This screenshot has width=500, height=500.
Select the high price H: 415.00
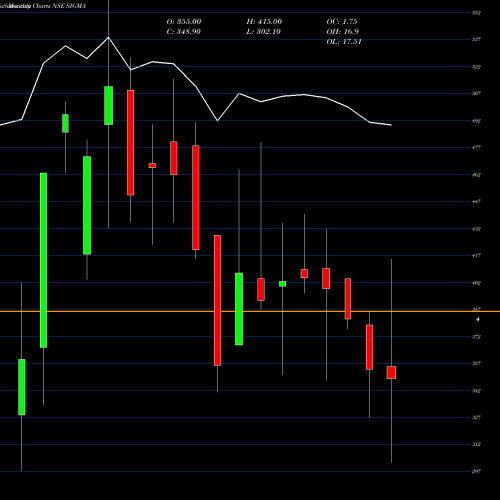tap(264, 22)
